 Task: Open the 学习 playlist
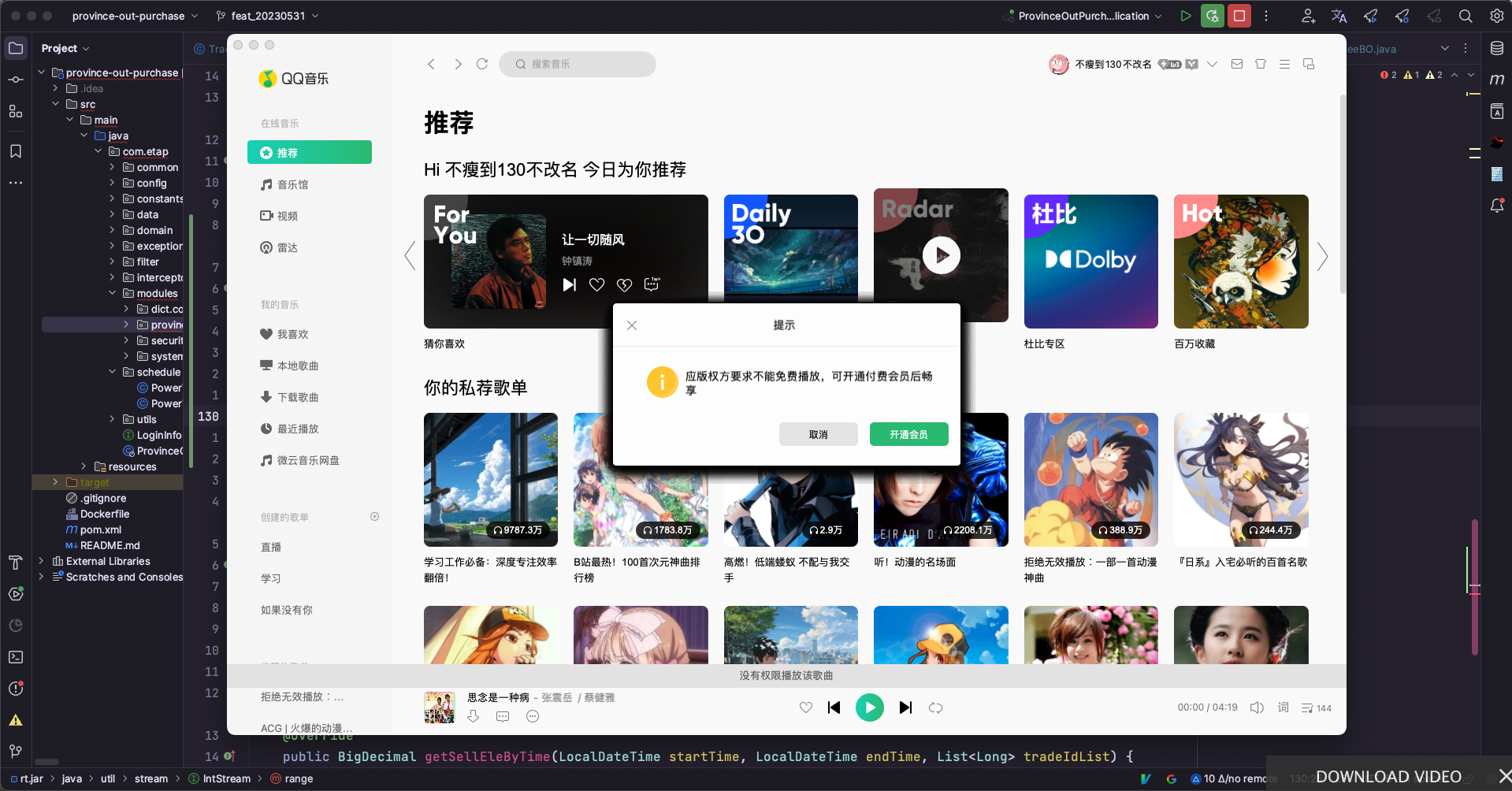[x=271, y=578]
